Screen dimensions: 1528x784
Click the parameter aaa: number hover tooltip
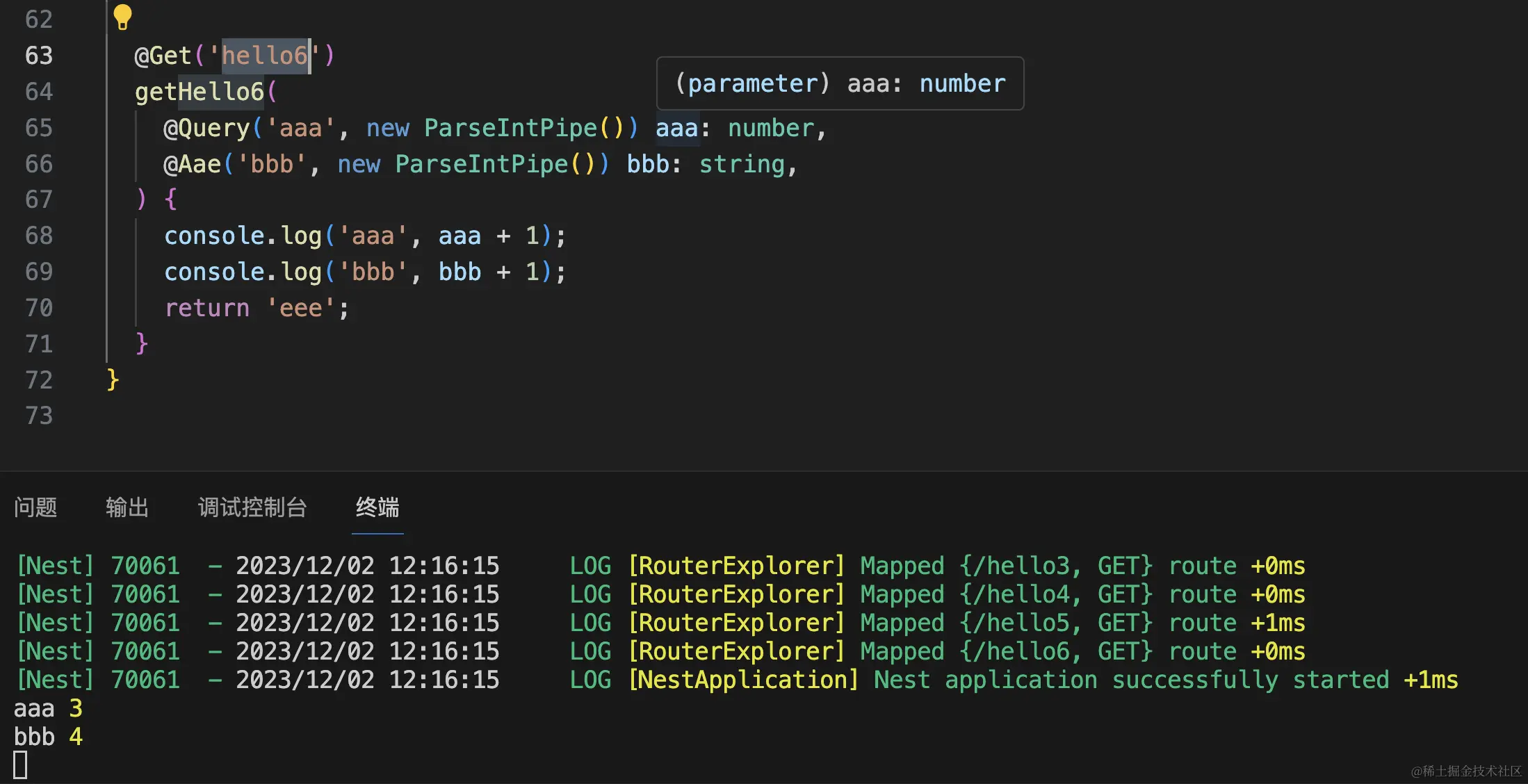pyautogui.click(x=840, y=83)
